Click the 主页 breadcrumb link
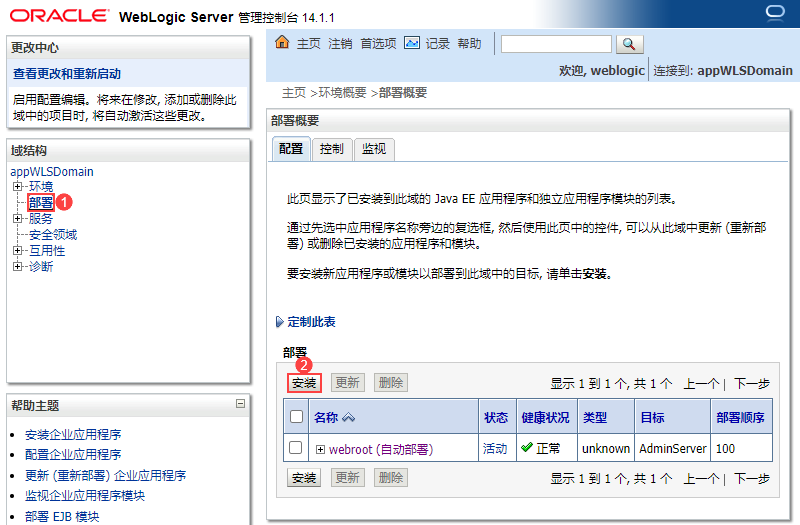Screen dimensions: 800x525 pyautogui.click(x=294, y=93)
